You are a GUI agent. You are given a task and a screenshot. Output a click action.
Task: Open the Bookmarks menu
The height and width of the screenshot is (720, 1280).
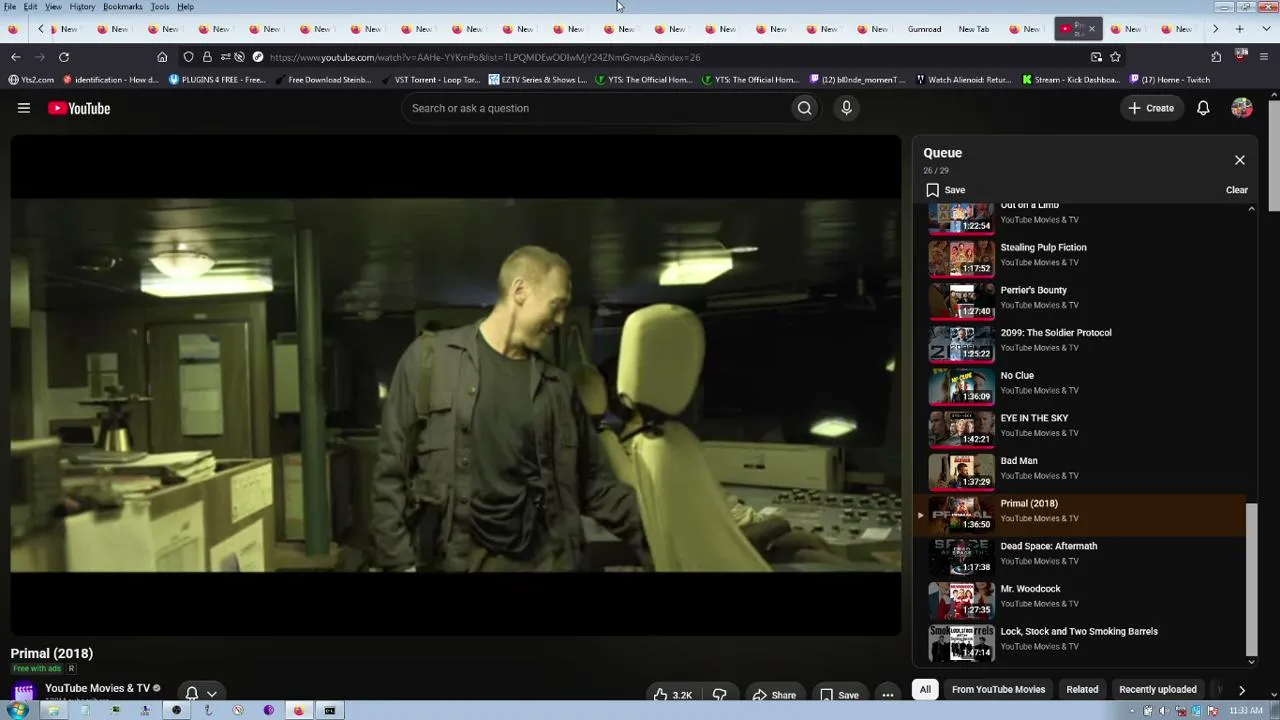click(123, 7)
